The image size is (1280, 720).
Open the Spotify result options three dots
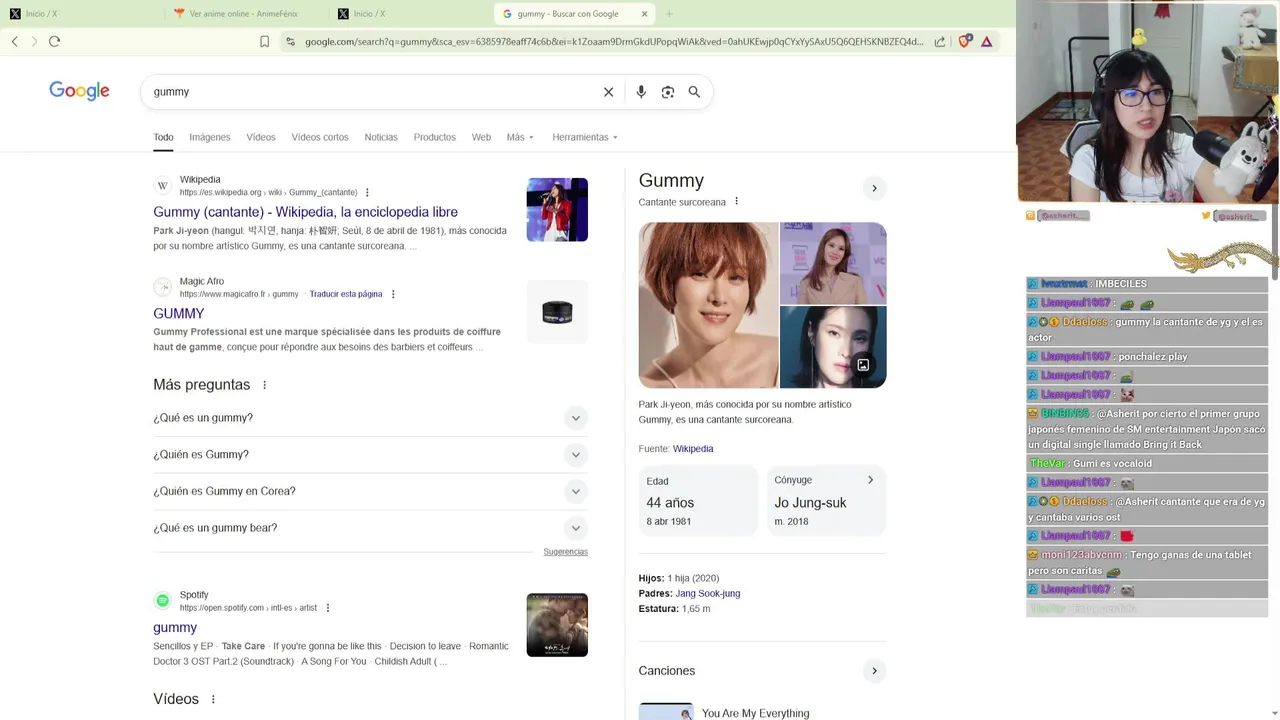tap(327, 608)
